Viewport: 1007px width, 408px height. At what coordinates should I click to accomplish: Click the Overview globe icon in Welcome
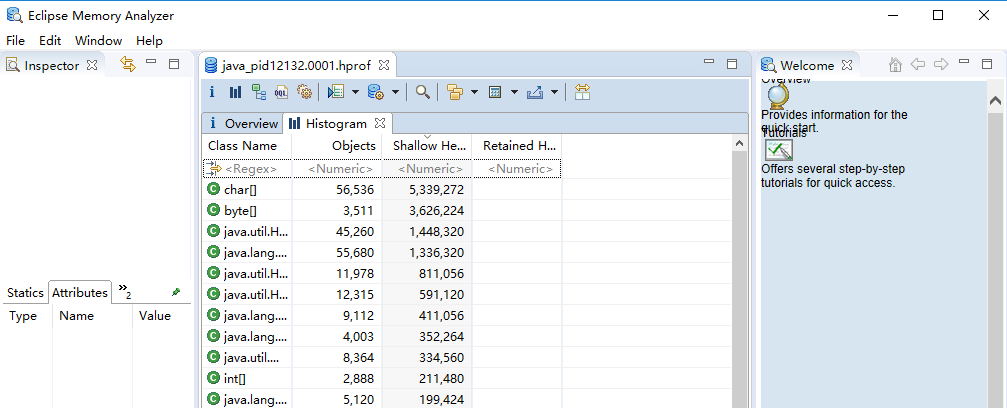[778, 97]
